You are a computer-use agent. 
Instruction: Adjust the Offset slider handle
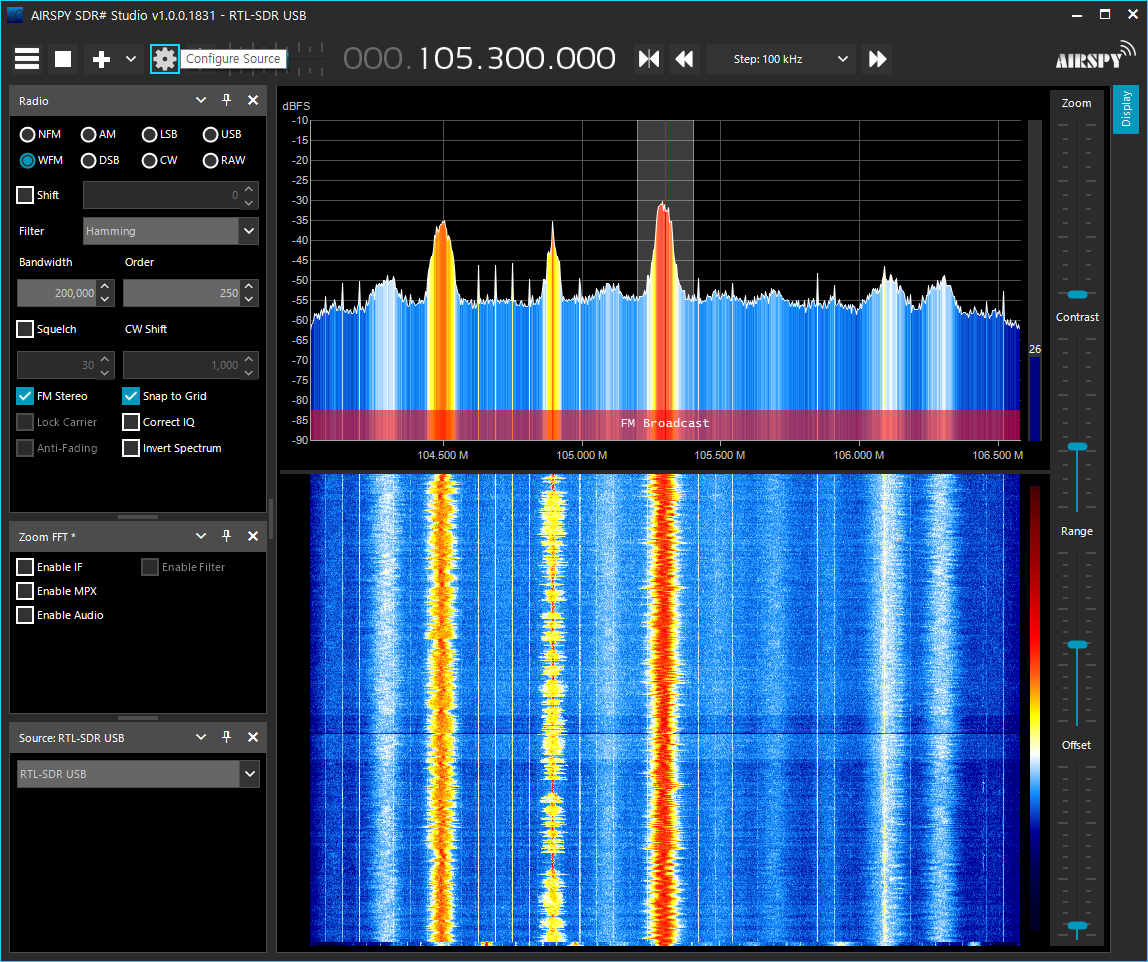(1078, 926)
